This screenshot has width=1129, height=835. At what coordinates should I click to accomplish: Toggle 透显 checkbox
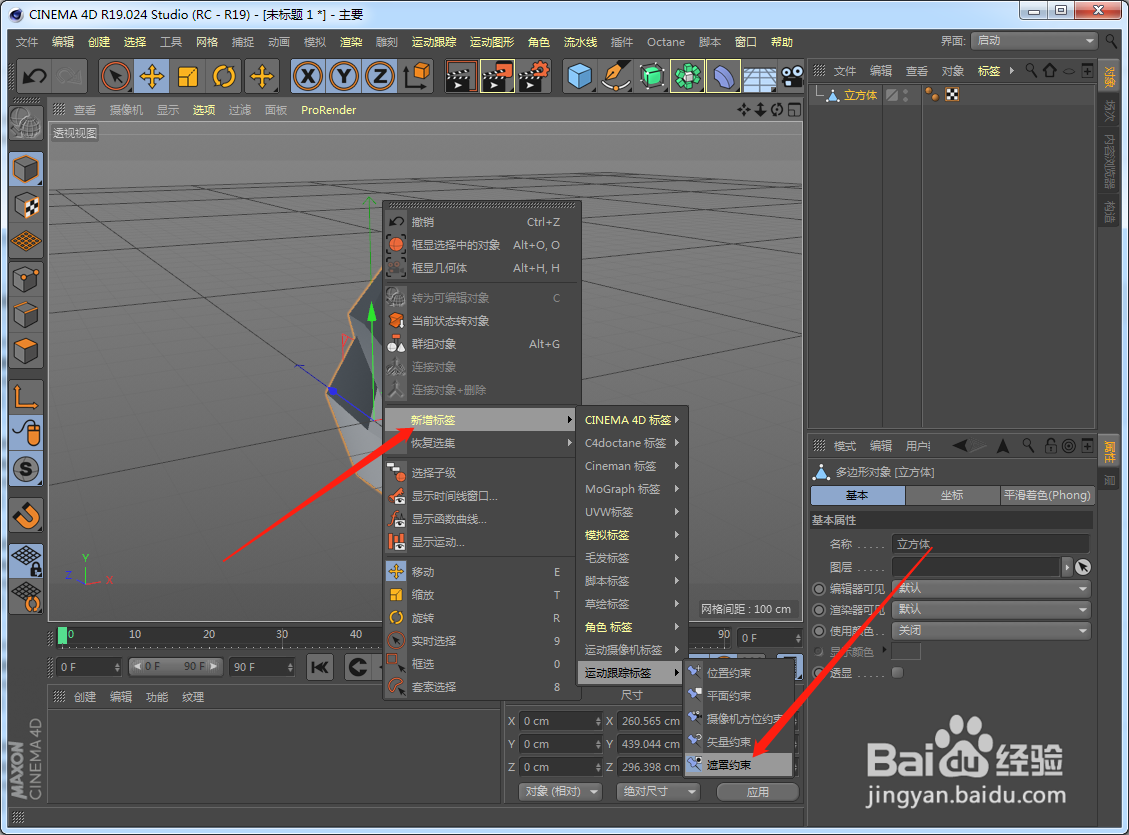coord(897,672)
